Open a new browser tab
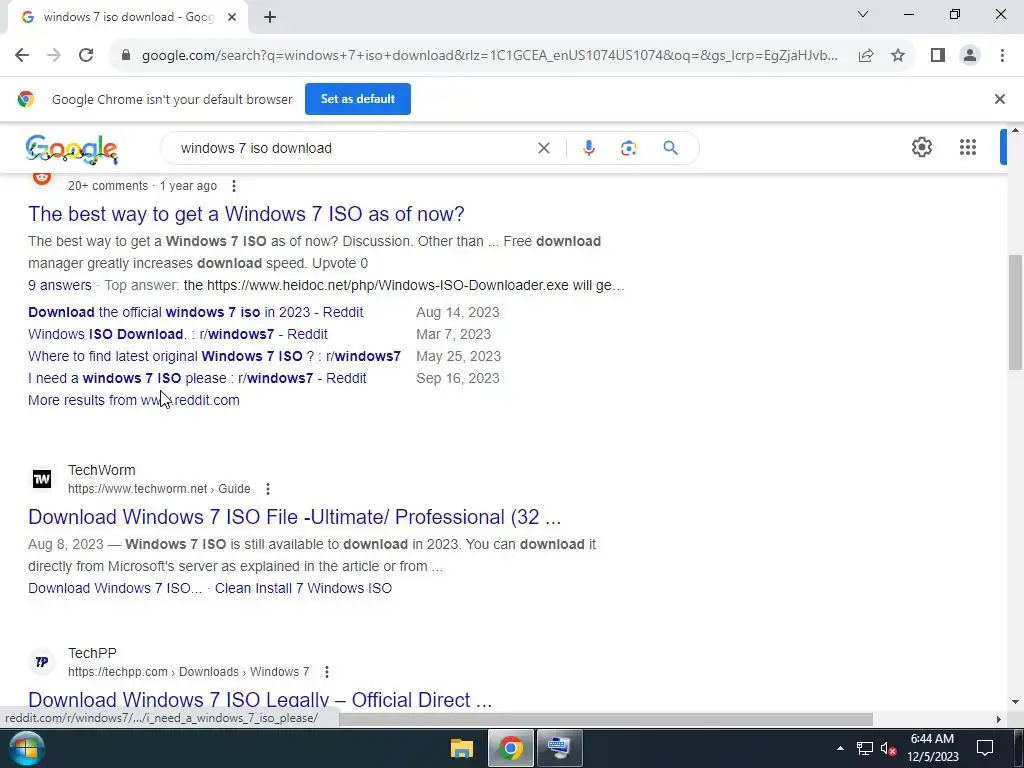1024x768 pixels. [x=270, y=17]
